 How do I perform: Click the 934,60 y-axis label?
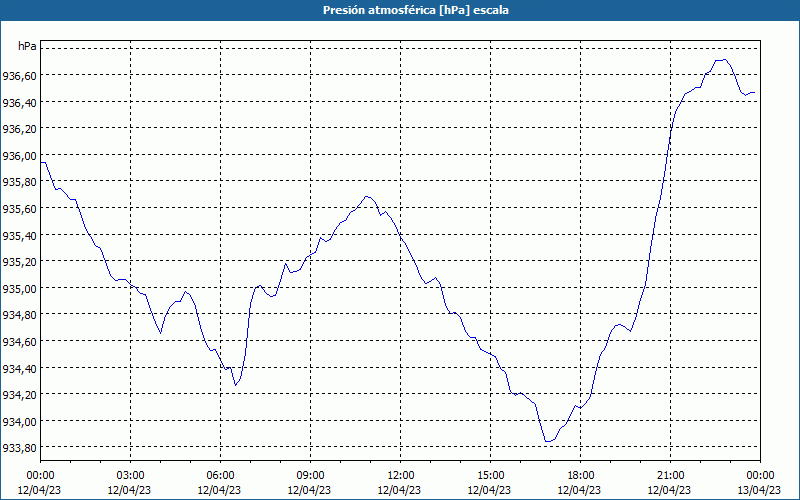pos(19,342)
